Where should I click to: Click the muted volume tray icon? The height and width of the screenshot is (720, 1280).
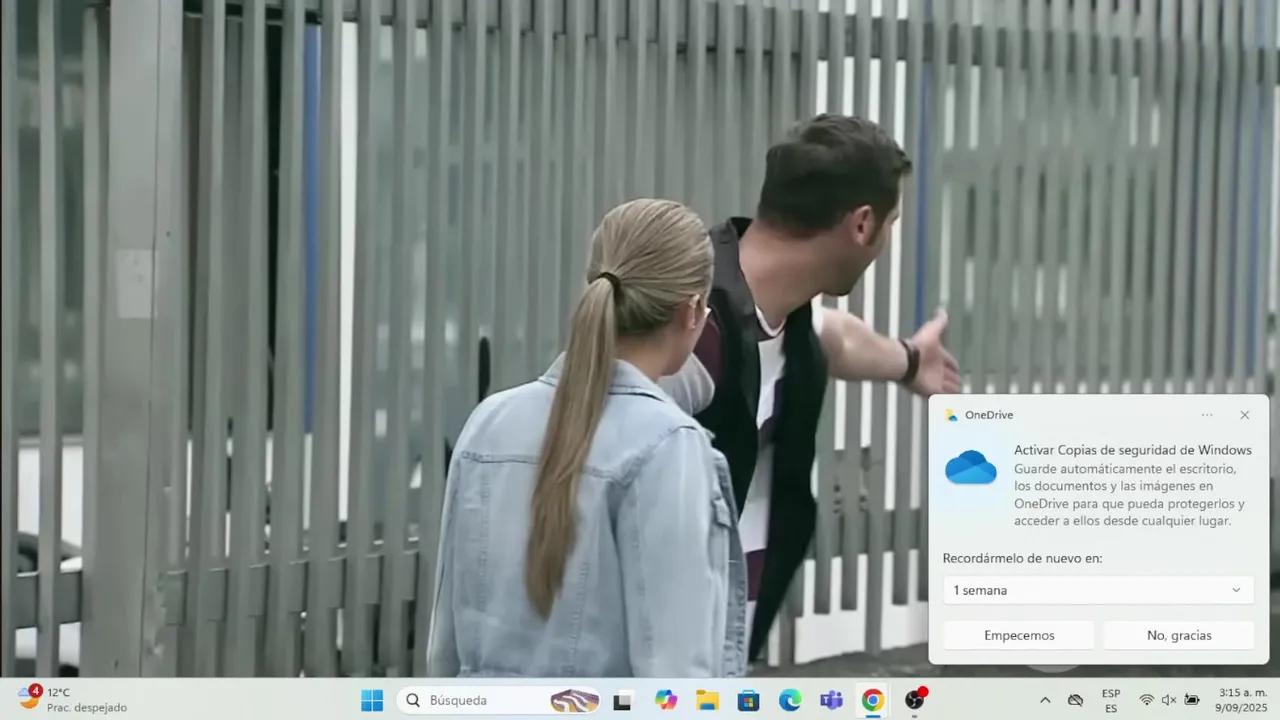click(1169, 700)
